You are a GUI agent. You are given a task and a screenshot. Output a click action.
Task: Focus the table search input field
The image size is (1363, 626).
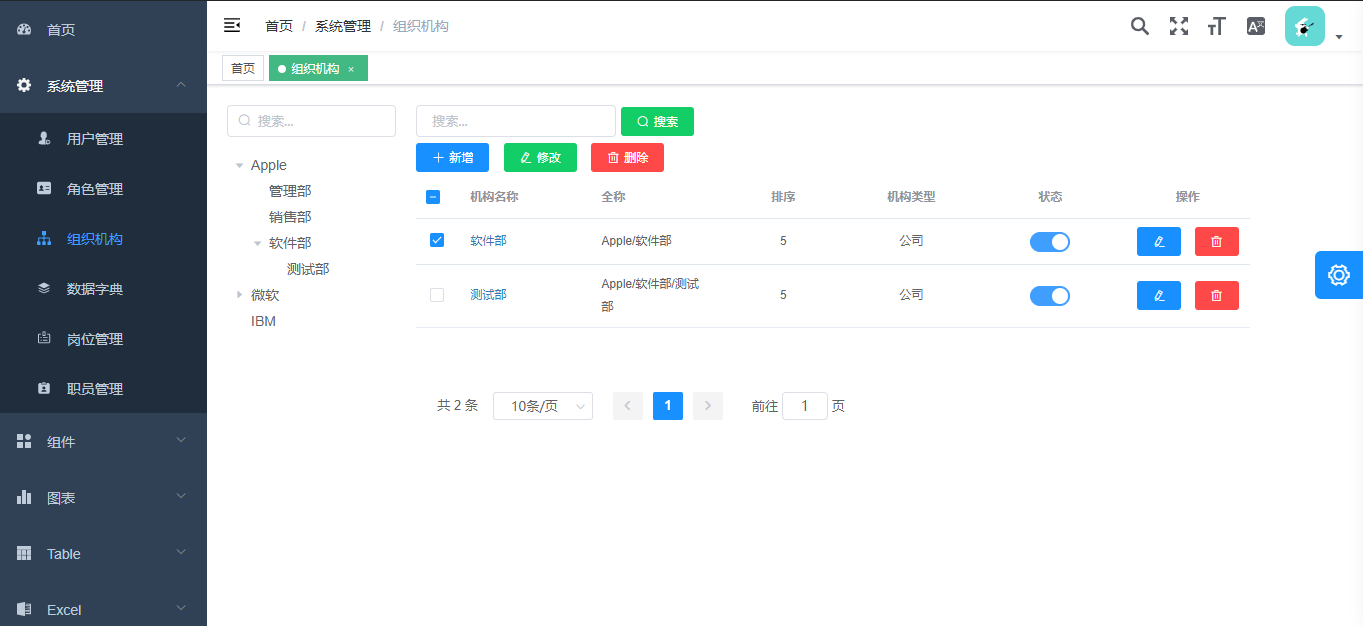(x=515, y=121)
